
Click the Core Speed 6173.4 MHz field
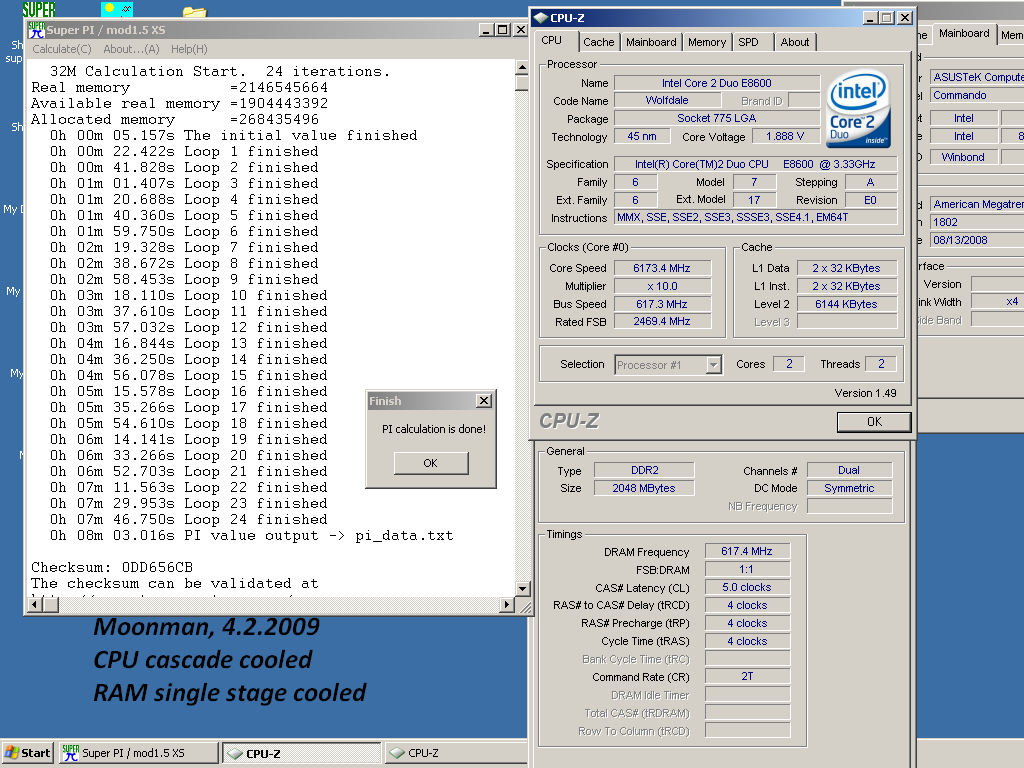[662, 268]
